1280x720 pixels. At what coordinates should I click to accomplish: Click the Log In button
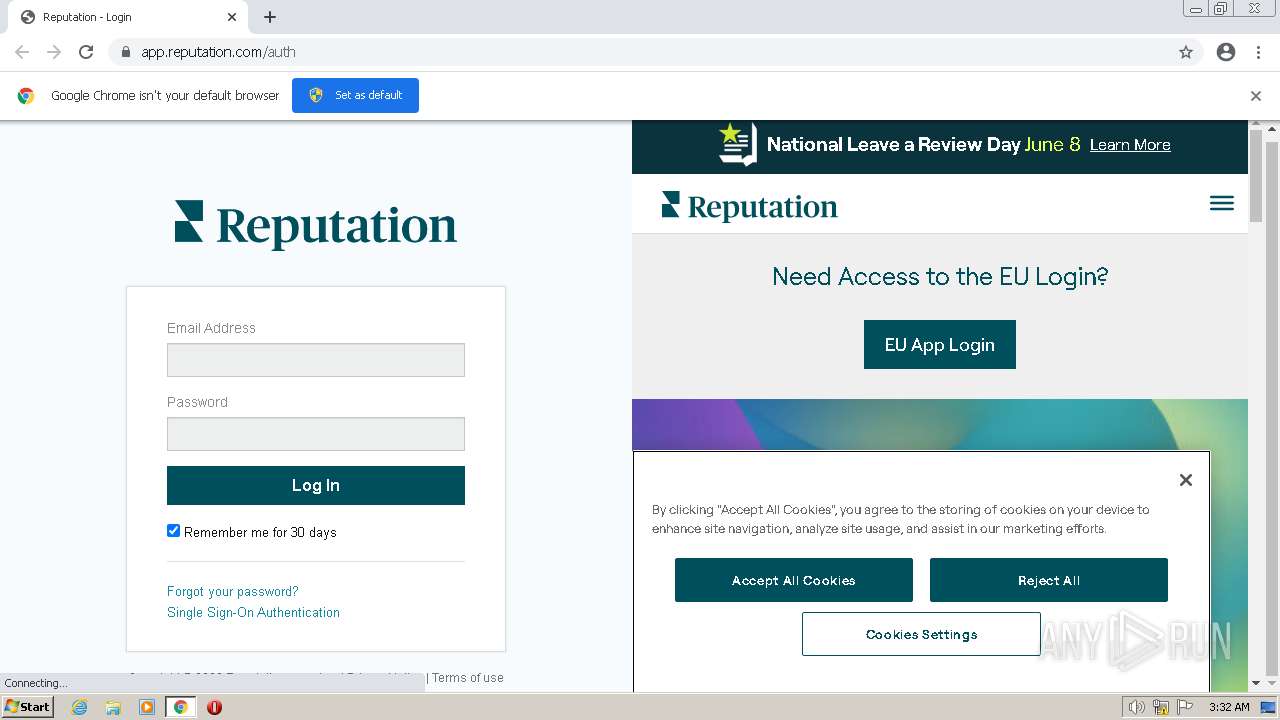pos(316,485)
